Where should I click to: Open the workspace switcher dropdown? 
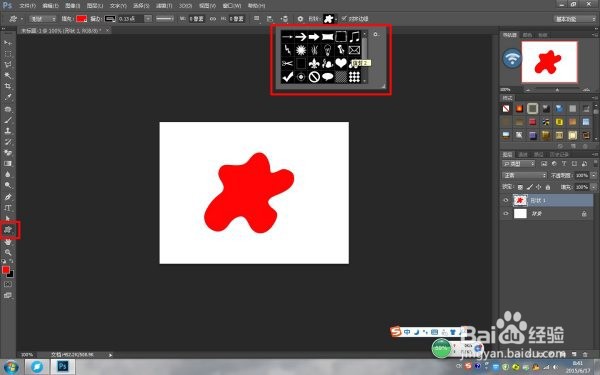575,19
